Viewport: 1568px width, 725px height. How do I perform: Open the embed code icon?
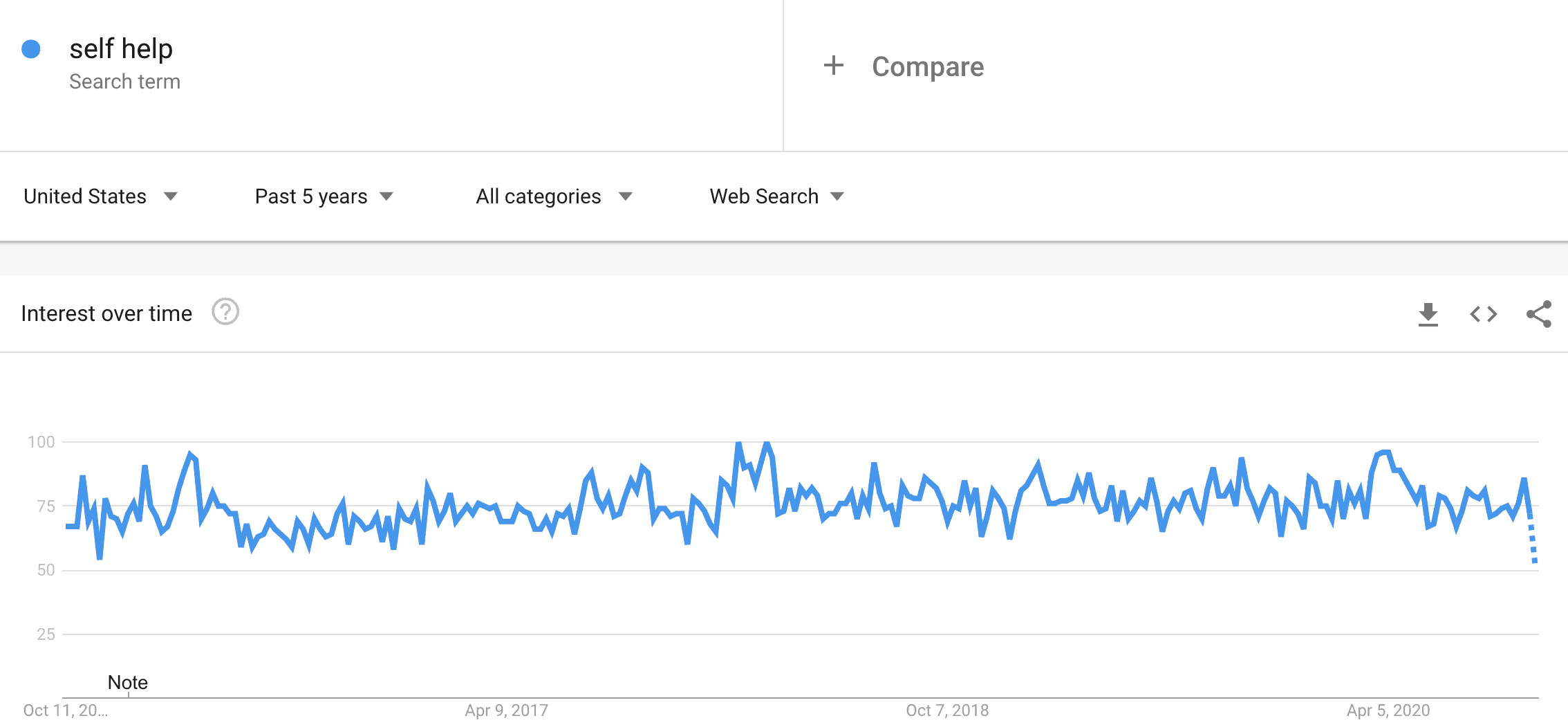(x=1483, y=314)
